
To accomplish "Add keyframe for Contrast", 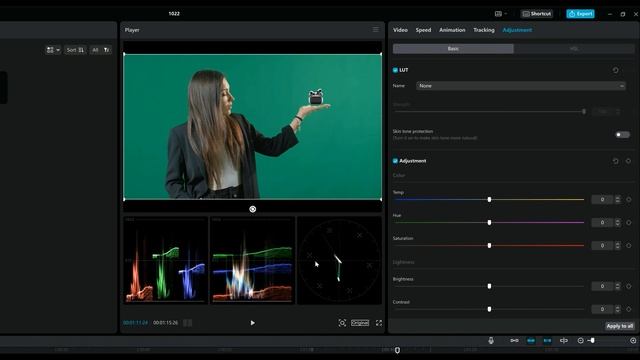I will 629,309.
